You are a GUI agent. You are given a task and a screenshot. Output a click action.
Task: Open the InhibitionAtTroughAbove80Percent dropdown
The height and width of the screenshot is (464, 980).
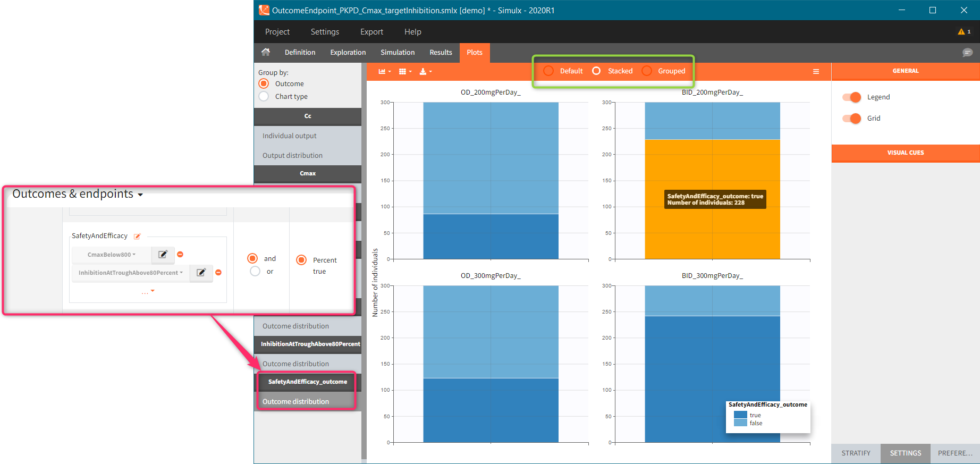pos(130,272)
